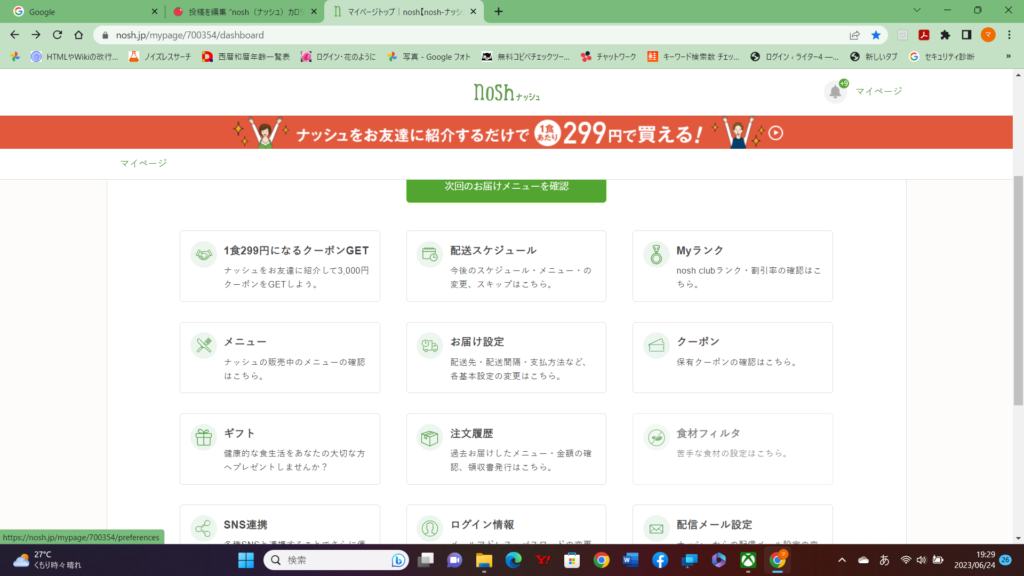Image resolution: width=1024 pixels, height=576 pixels.
Task: Show more bookmarks chevron
Action: coord(1008,57)
